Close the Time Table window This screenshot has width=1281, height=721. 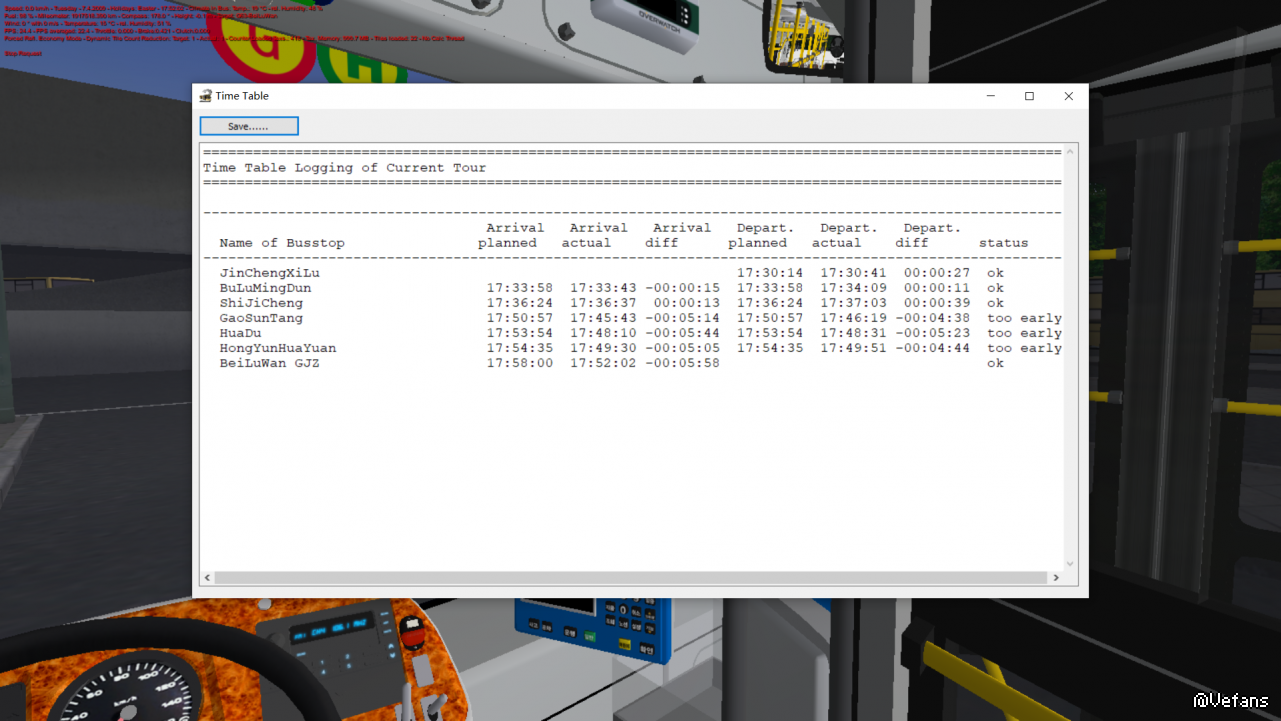click(1068, 96)
